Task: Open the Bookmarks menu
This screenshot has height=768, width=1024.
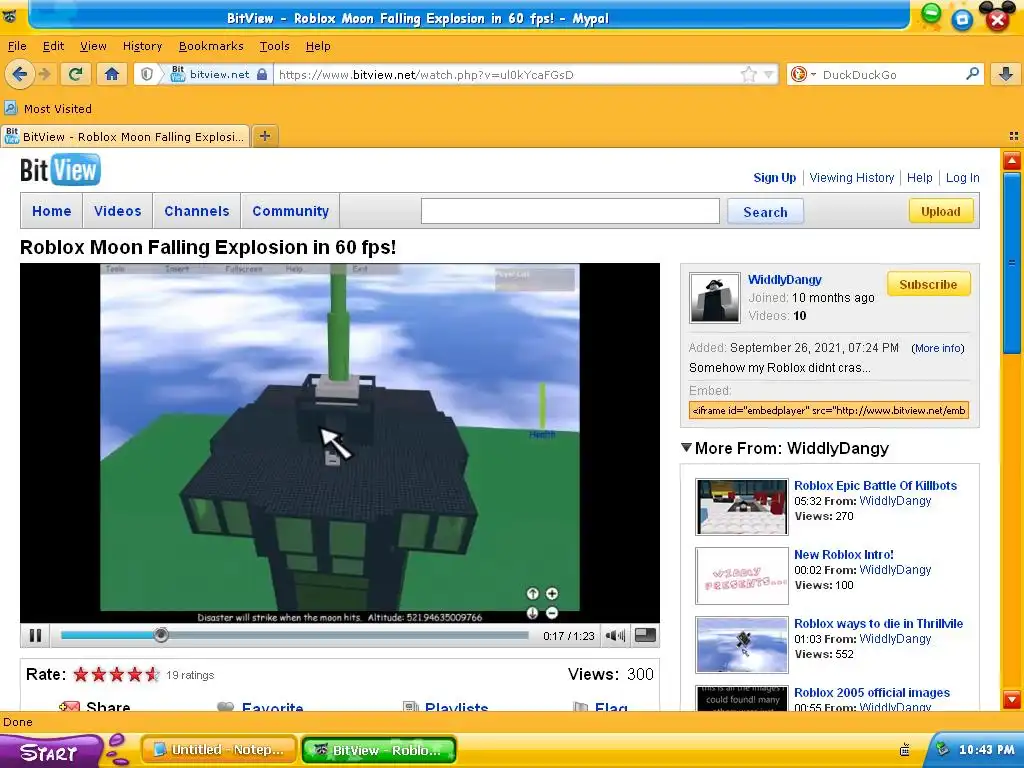Action: point(211,46)
